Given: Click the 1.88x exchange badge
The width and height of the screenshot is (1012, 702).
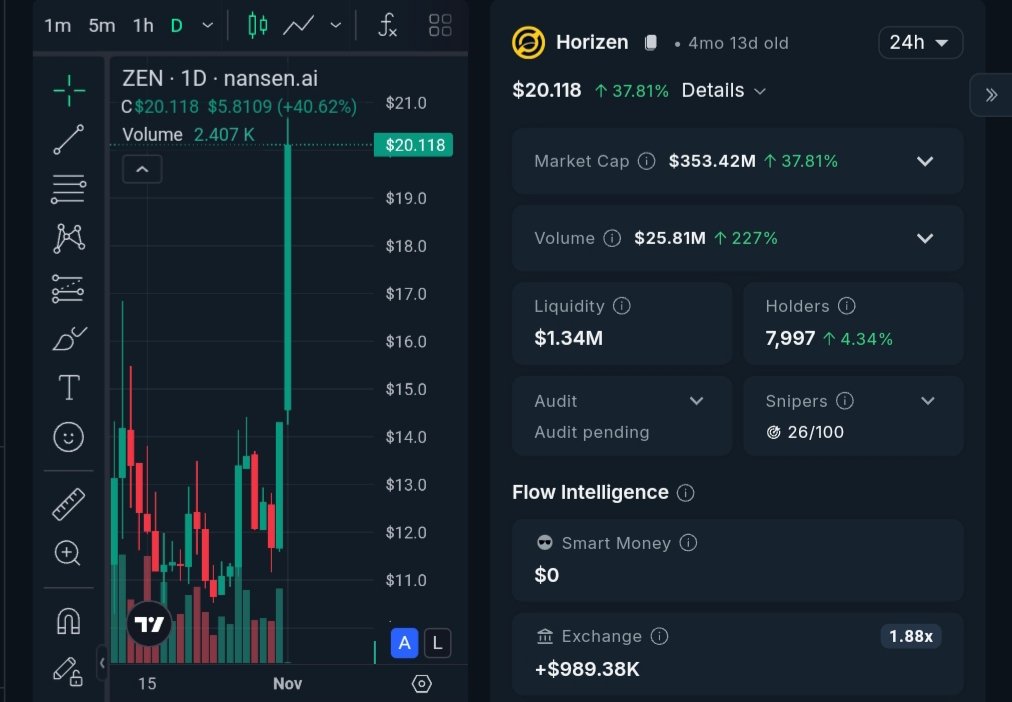Looking at the screenshot, I should (911, 636).
